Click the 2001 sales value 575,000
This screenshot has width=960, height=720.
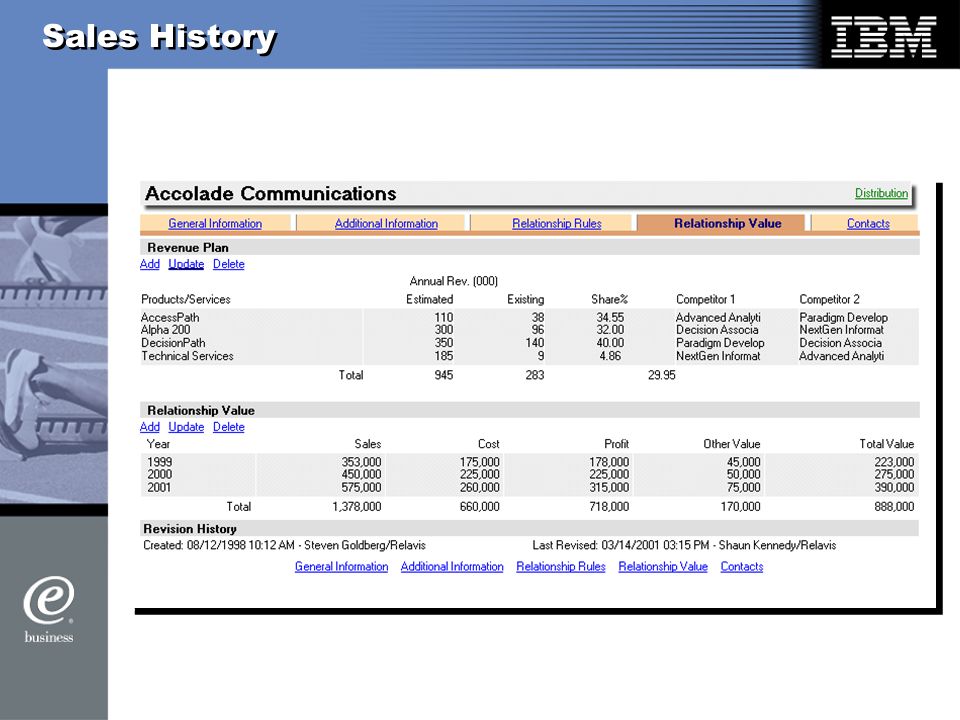(x=361, y=487)
